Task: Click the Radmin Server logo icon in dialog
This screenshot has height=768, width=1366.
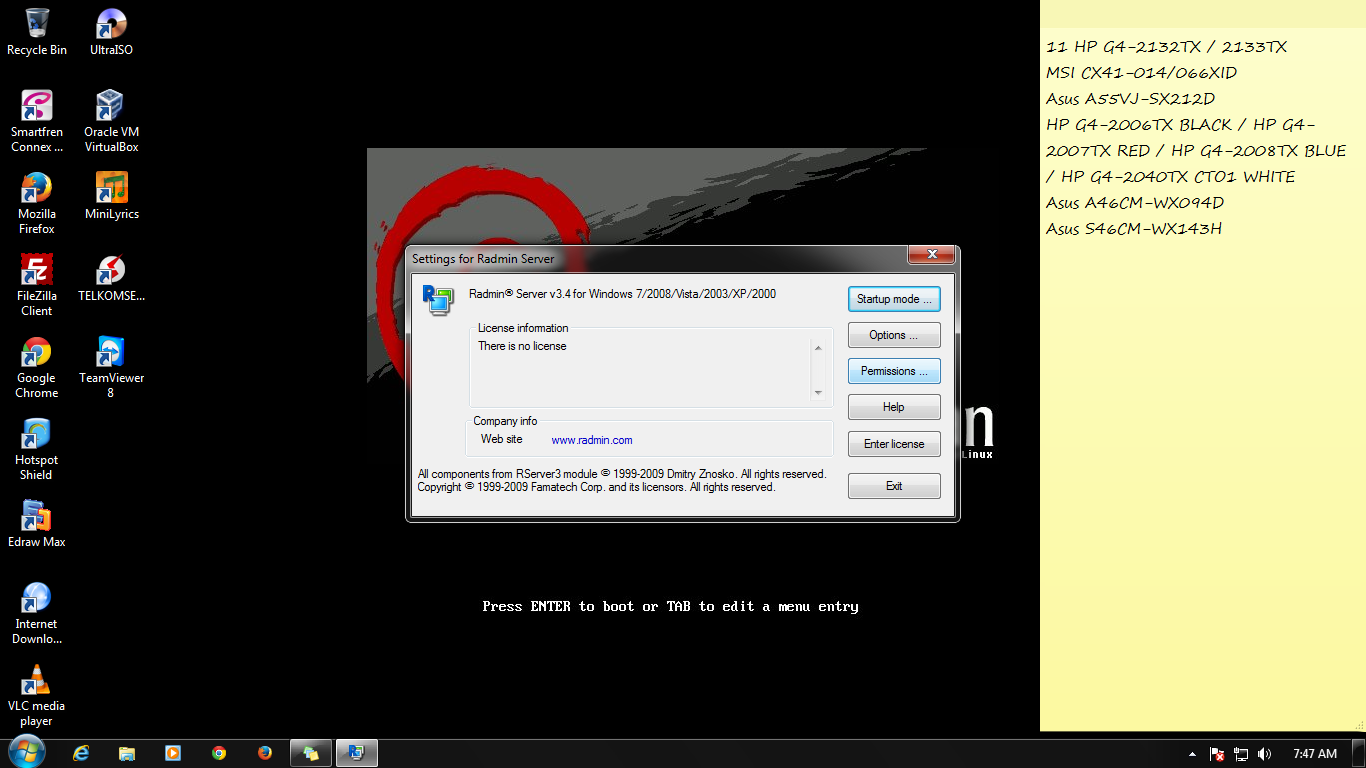Action: (x=437, y=299)
